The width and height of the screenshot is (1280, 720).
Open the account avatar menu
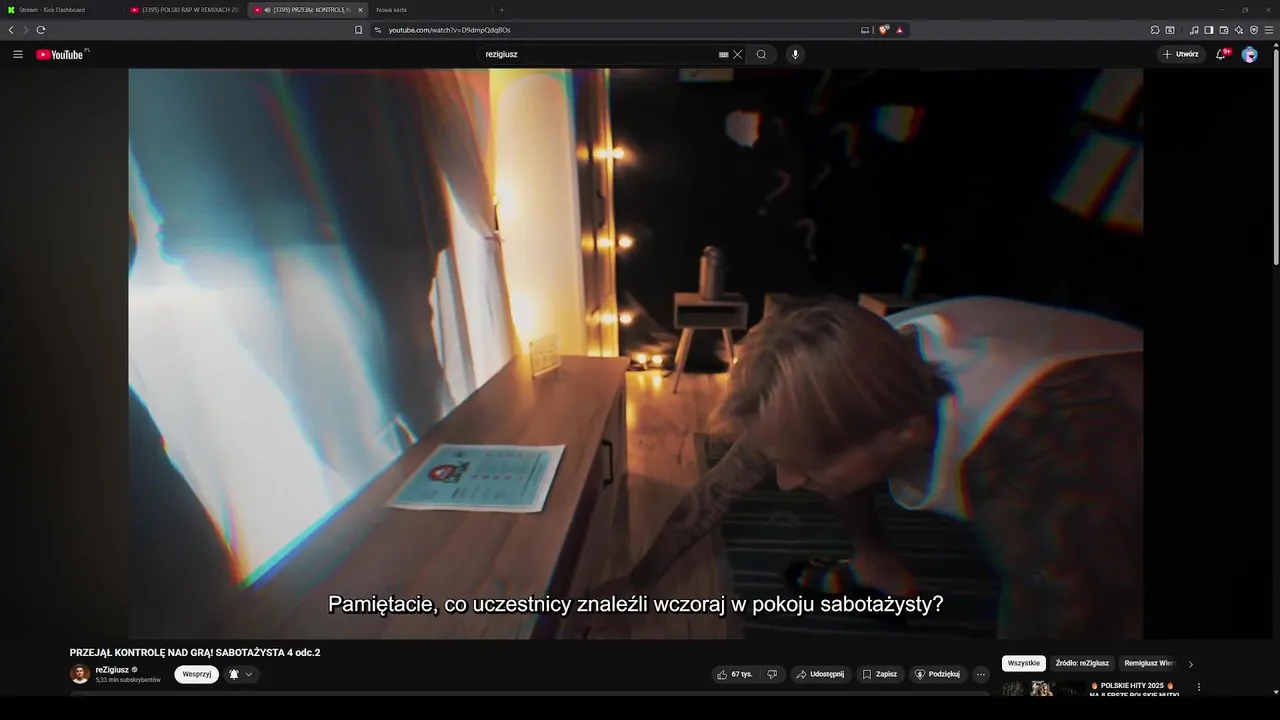(x=1249, y=54)
